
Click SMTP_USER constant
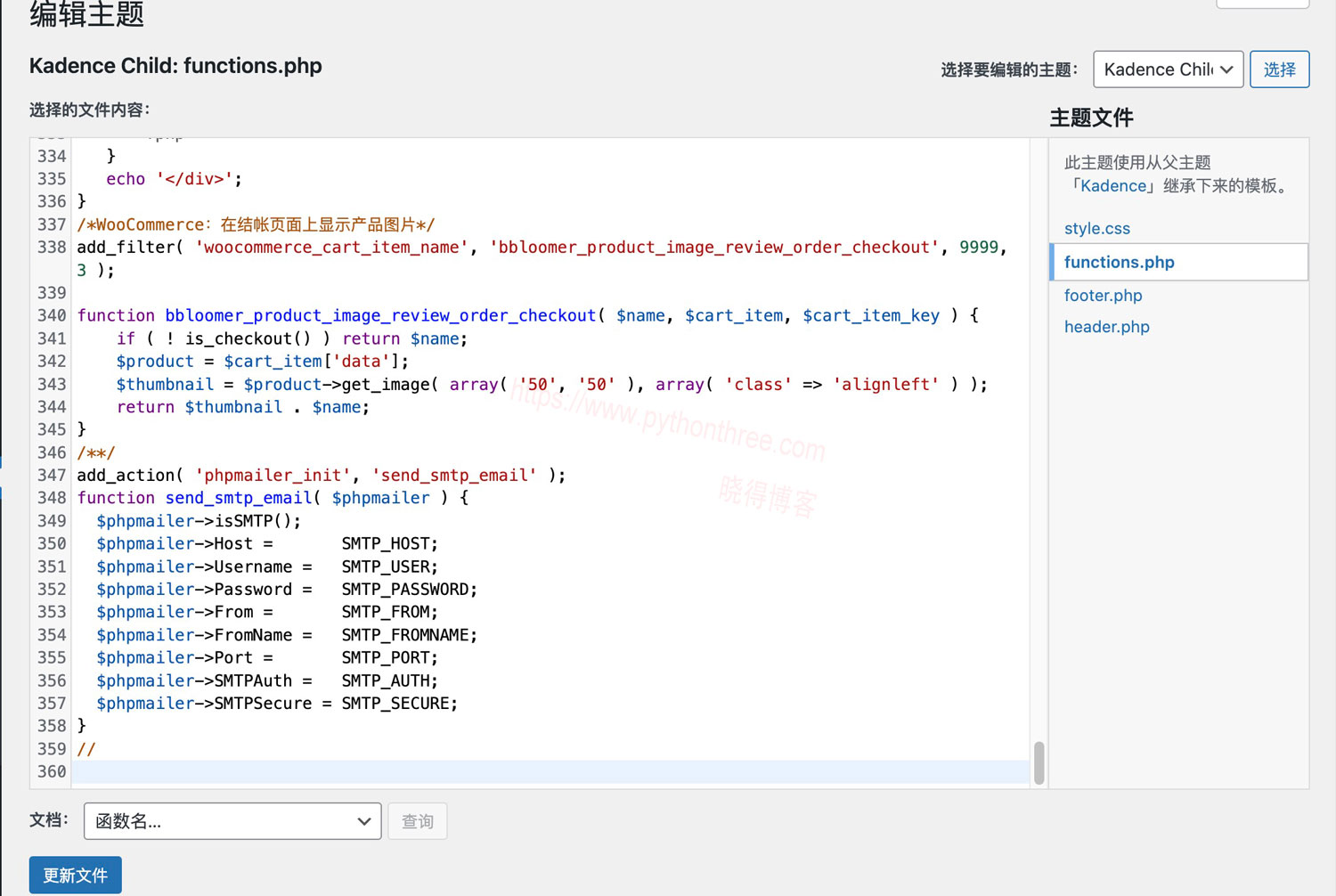(385, 566)
